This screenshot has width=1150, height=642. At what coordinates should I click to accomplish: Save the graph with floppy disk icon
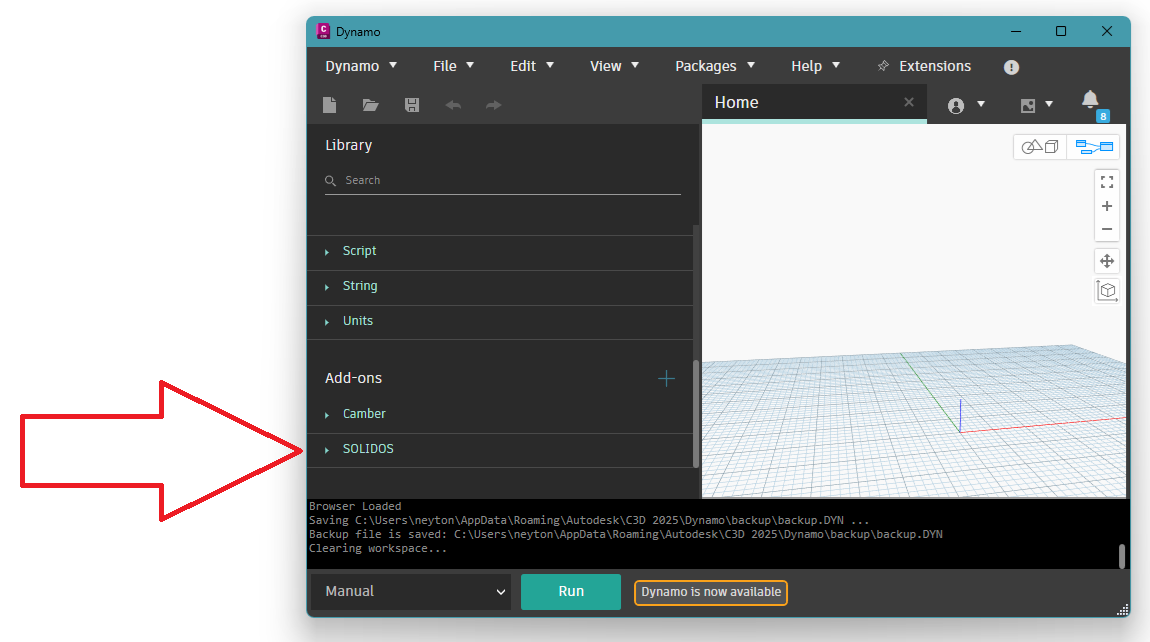pyautogui.click(x=412, y=105)
